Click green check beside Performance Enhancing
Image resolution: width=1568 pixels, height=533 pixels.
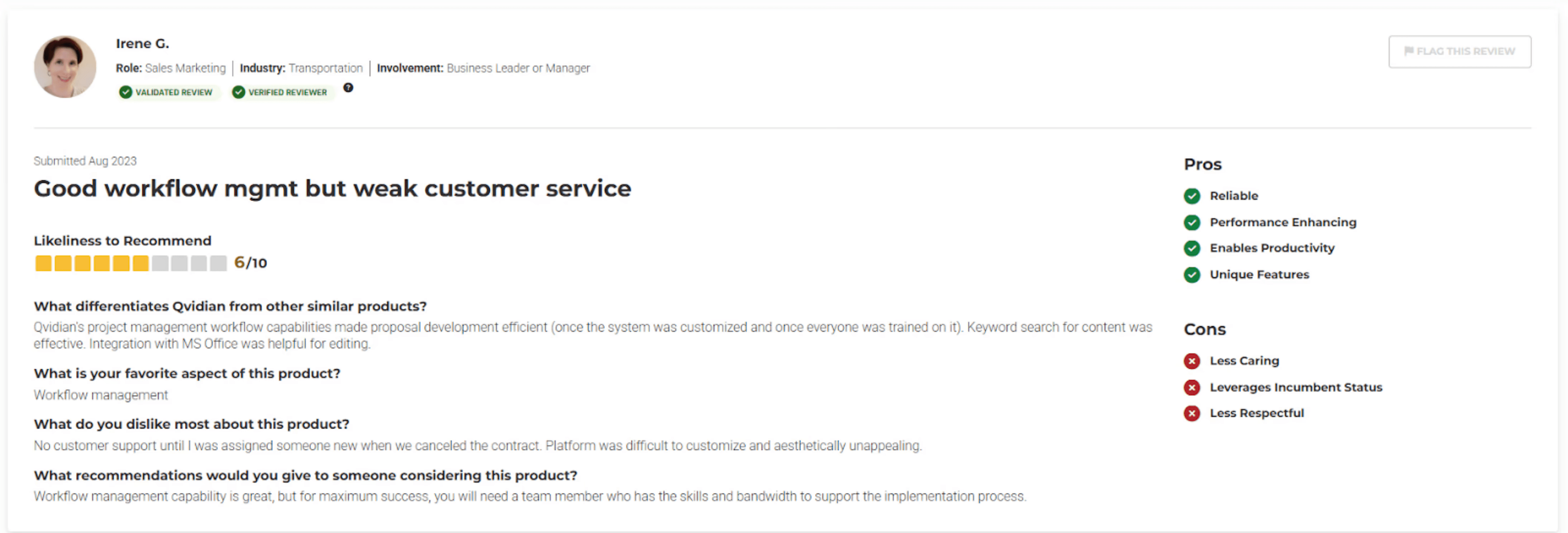1192,222
